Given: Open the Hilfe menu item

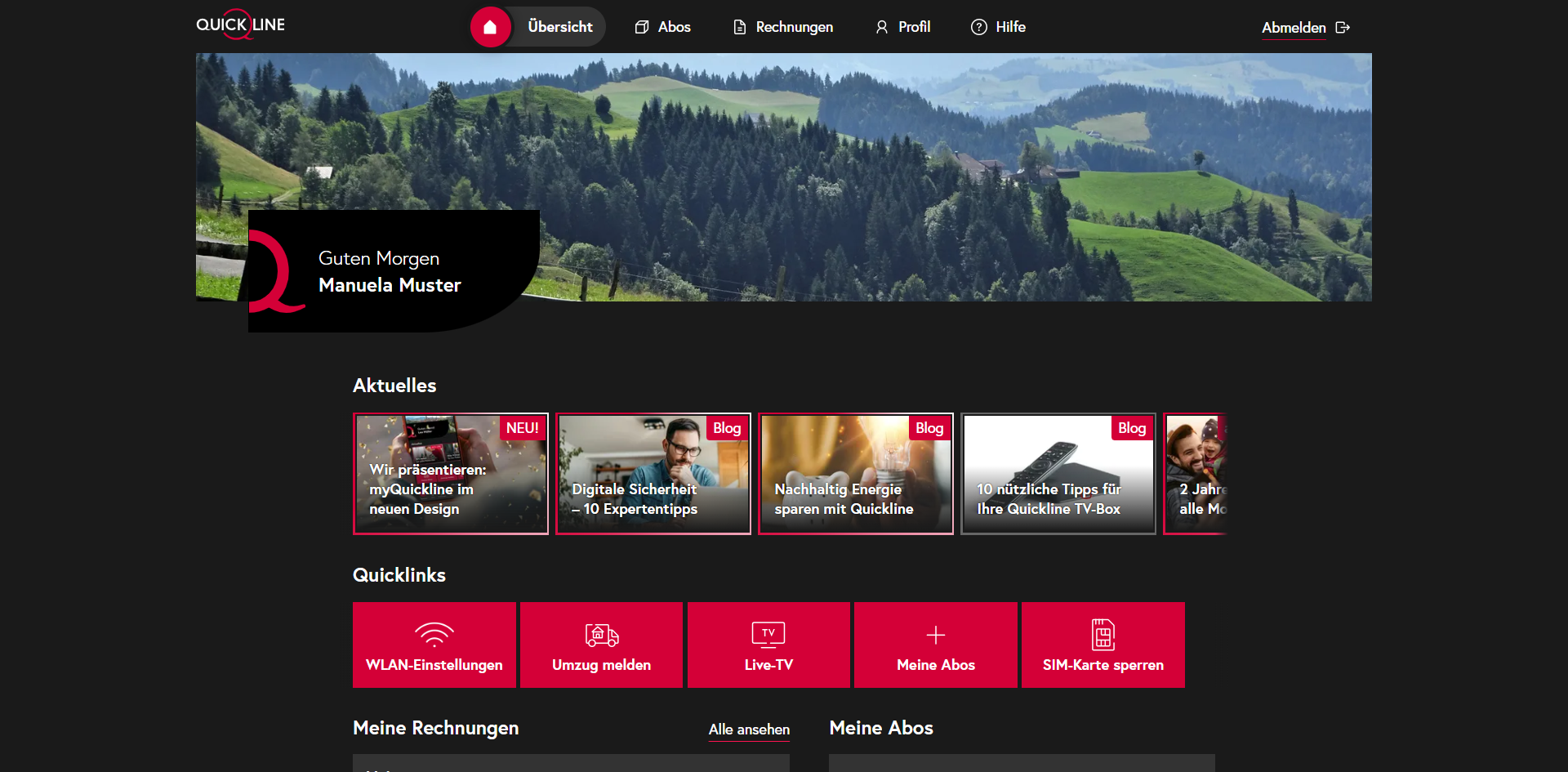Looking at the screenshot, I should pyautogui.click(x=998, y=27).
